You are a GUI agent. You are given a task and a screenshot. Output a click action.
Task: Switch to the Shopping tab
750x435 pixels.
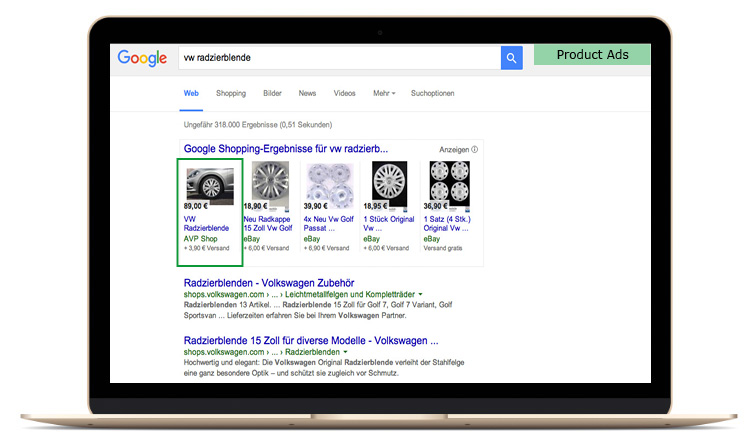pyautogui.click(x=231, y=93)
